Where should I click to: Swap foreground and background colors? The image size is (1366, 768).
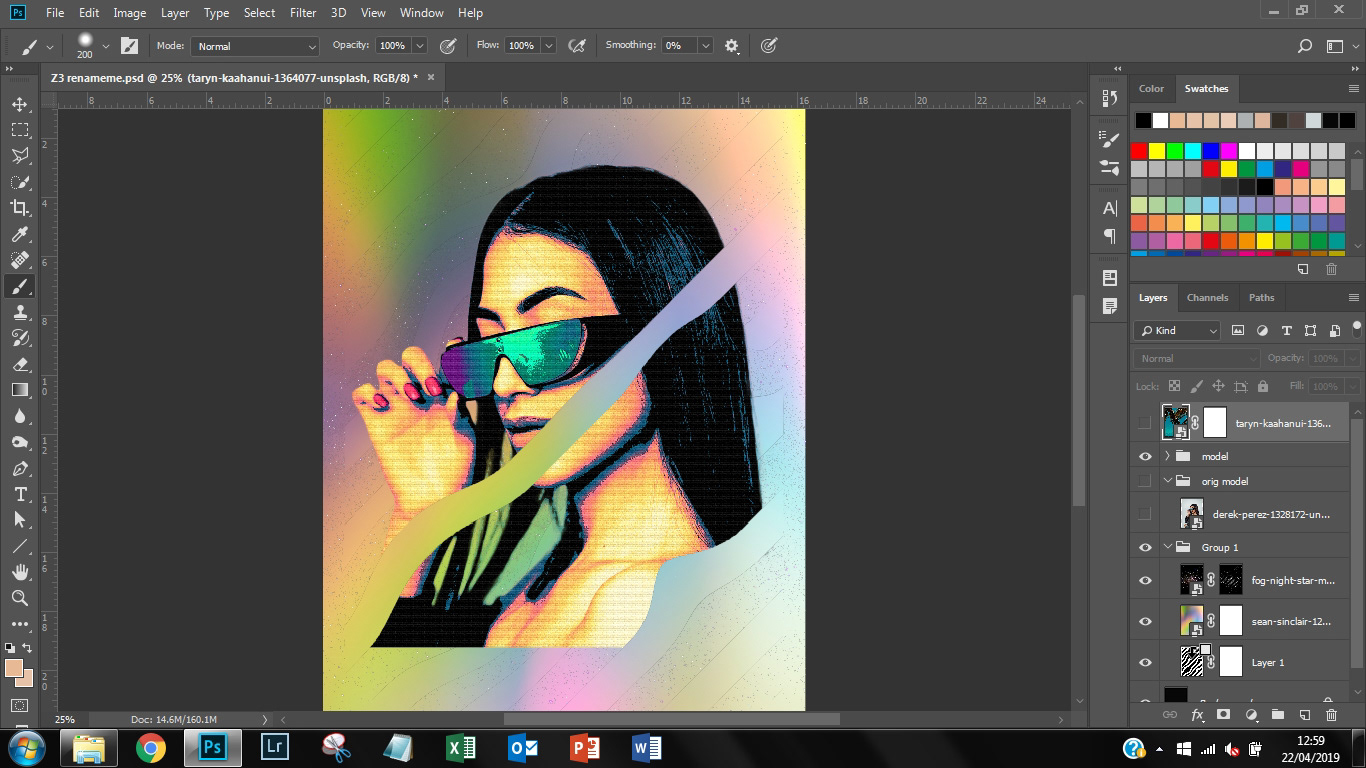tap(27, 648)
